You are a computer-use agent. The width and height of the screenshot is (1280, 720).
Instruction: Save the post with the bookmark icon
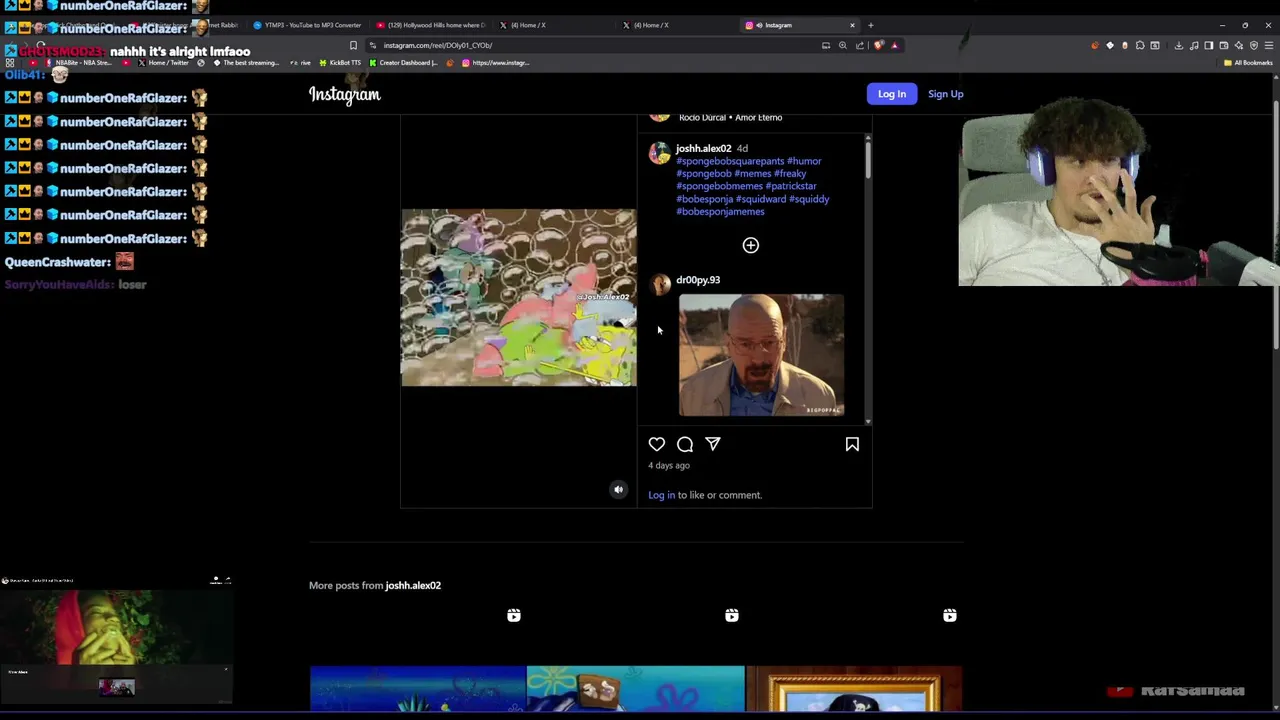point(852,444)
